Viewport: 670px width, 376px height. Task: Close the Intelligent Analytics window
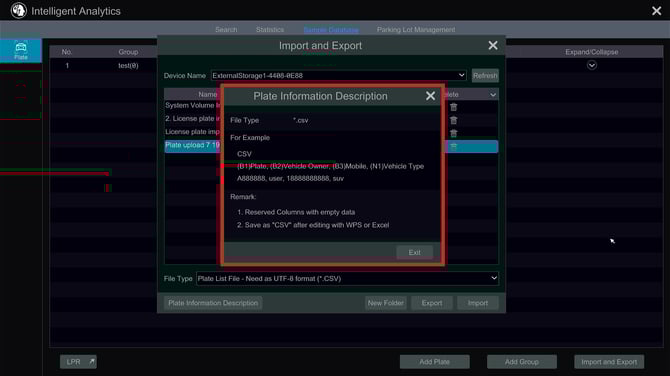[x=656, y=11]
